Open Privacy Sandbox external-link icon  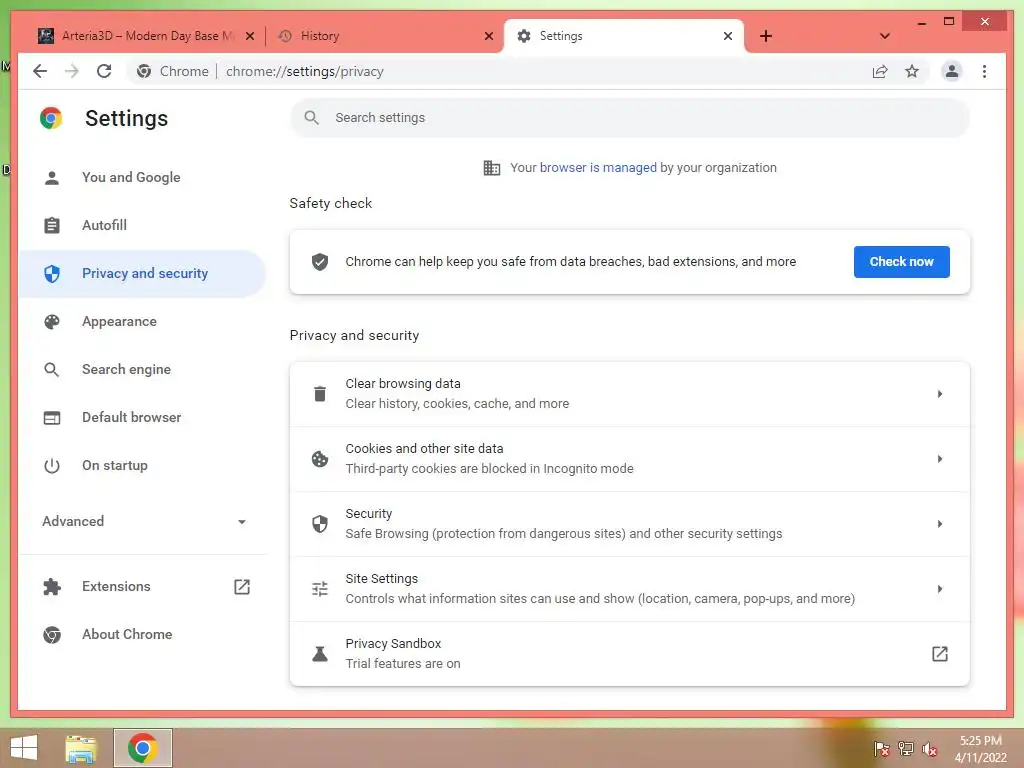(940, 654)
